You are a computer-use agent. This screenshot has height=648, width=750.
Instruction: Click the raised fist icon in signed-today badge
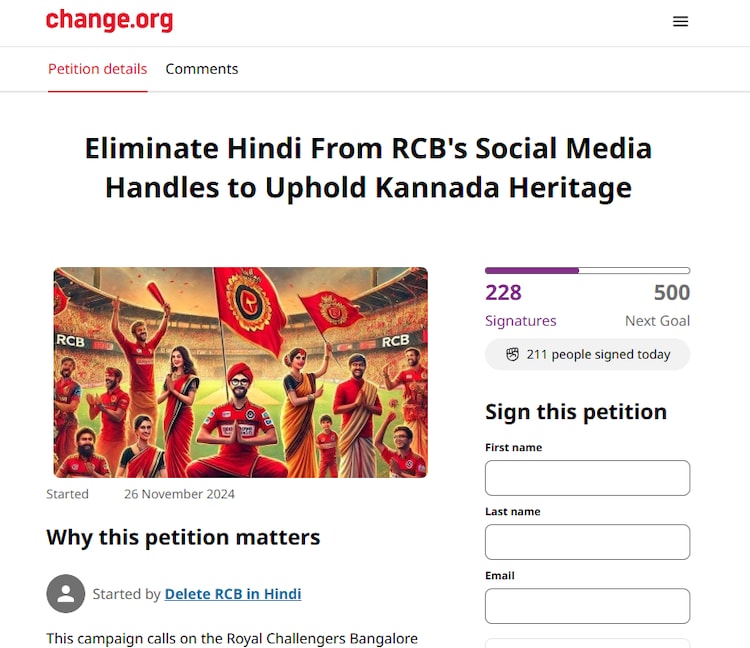pos(512,355)
